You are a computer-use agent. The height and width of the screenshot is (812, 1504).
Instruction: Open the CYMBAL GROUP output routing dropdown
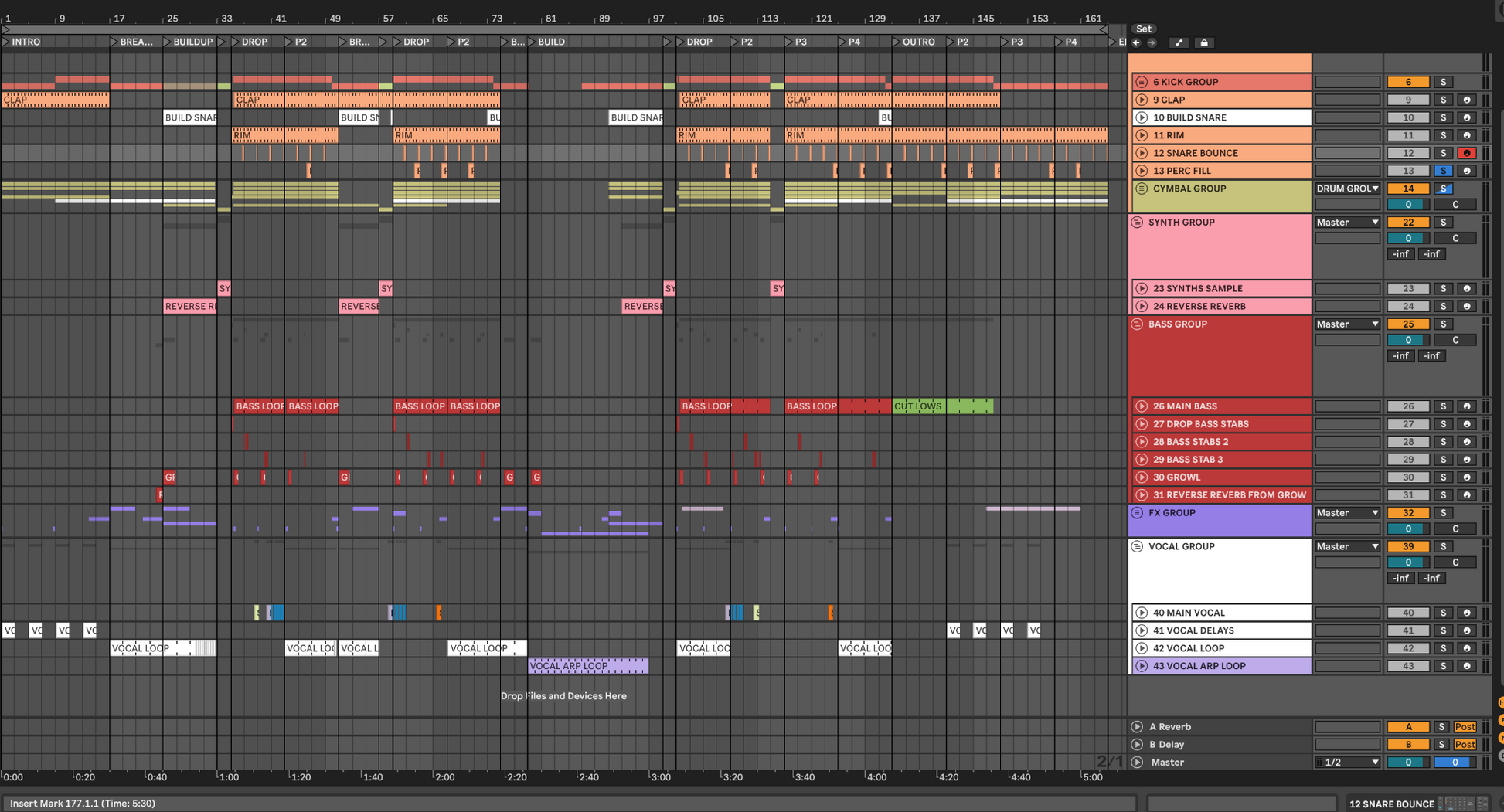[1347, 189]
